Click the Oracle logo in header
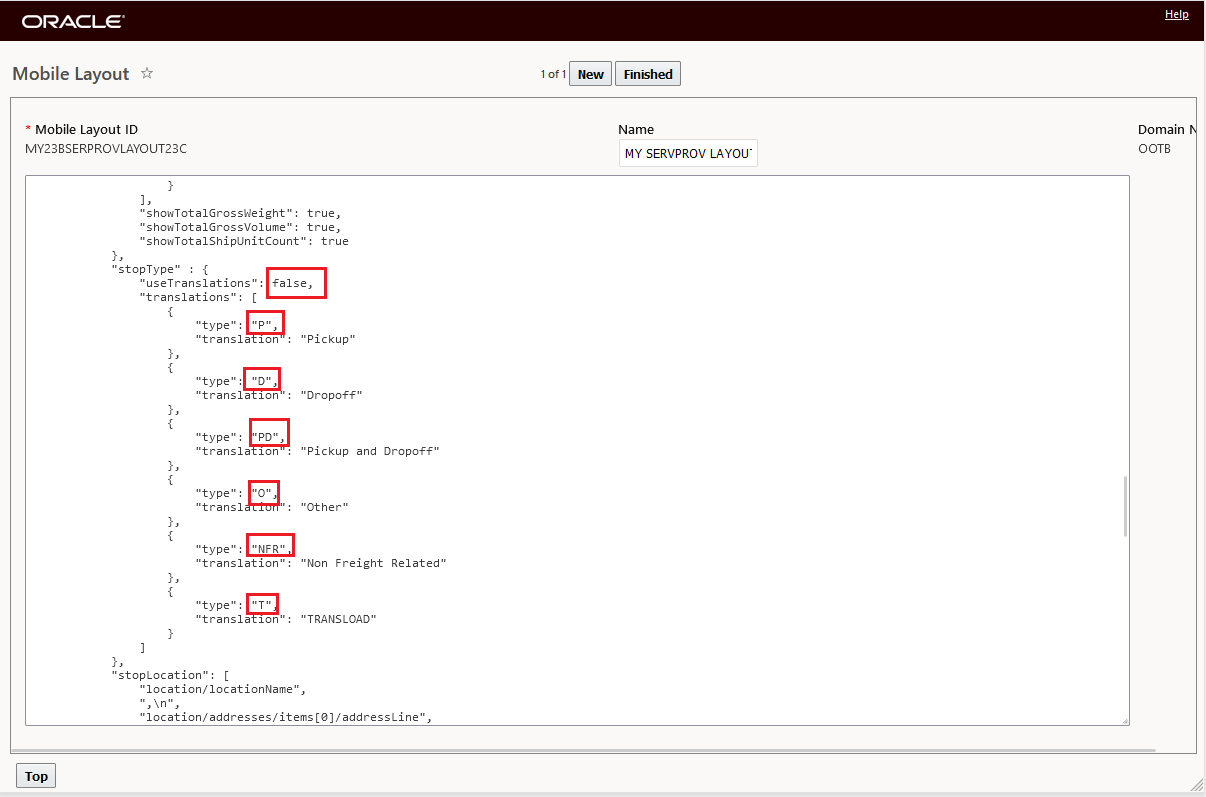The image size is (1206, 797). click(73, 21)
